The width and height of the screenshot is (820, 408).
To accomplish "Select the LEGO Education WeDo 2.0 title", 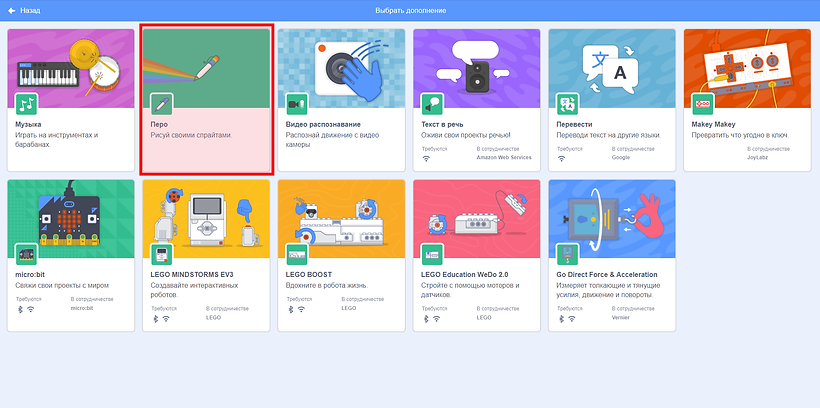I will click(464, 275).
